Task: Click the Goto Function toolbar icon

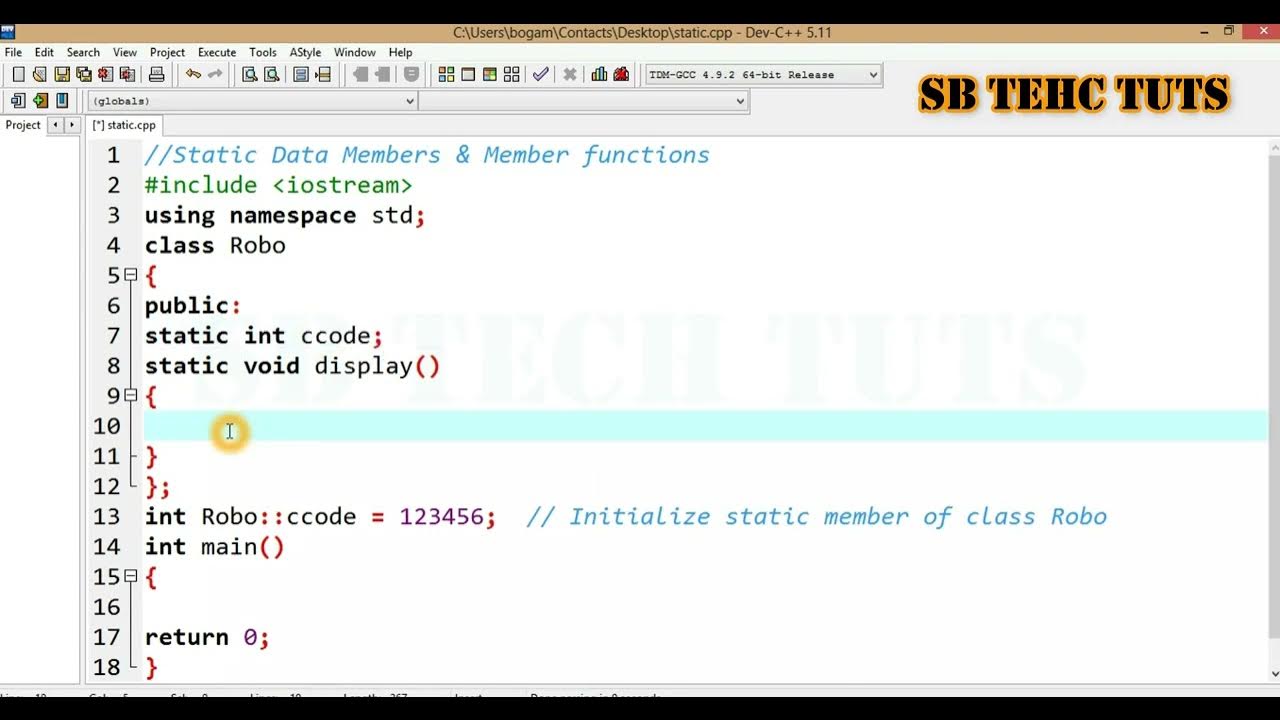Action: click(301, 74)
